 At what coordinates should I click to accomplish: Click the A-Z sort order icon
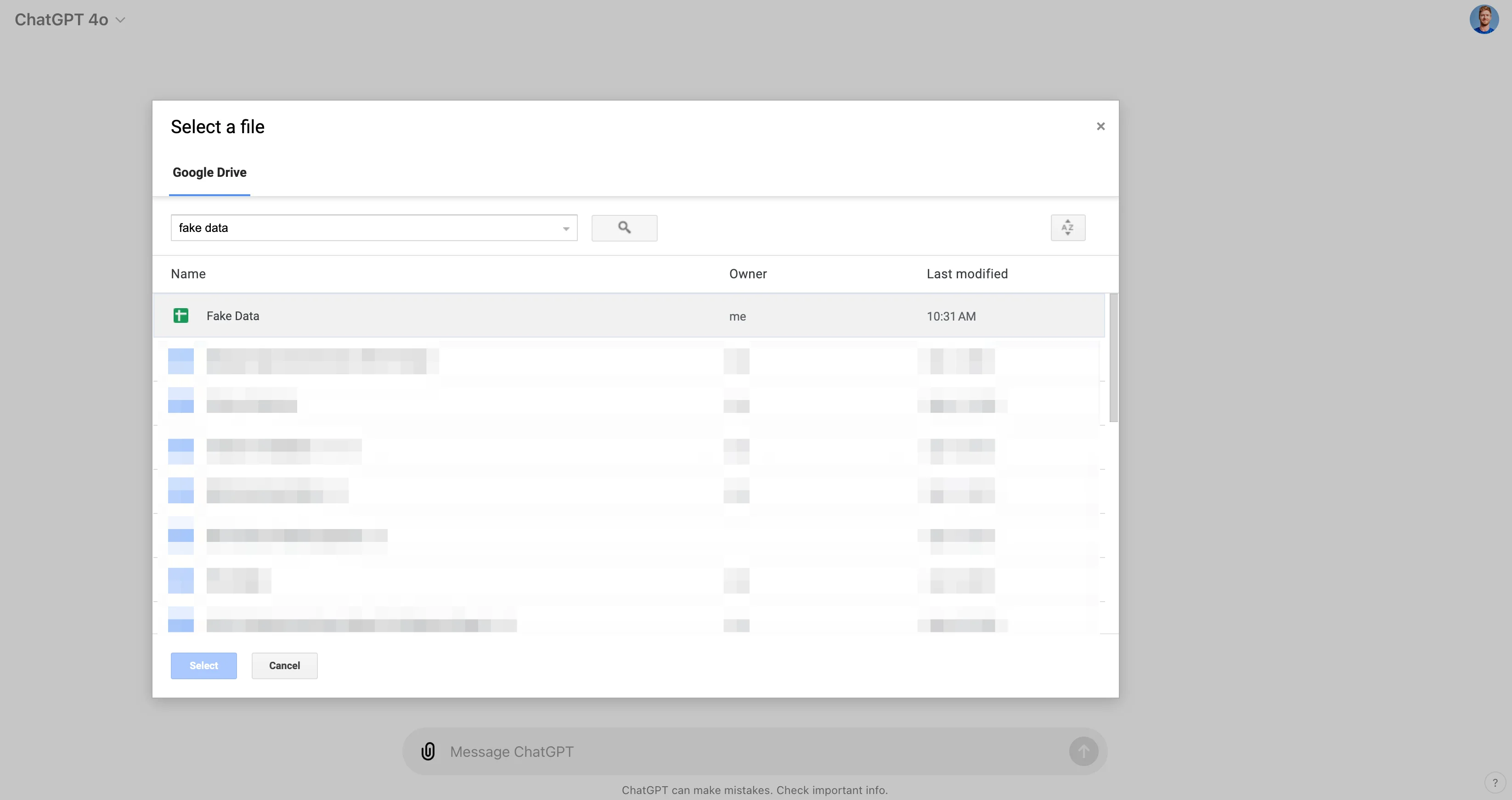click(1067, 228)
